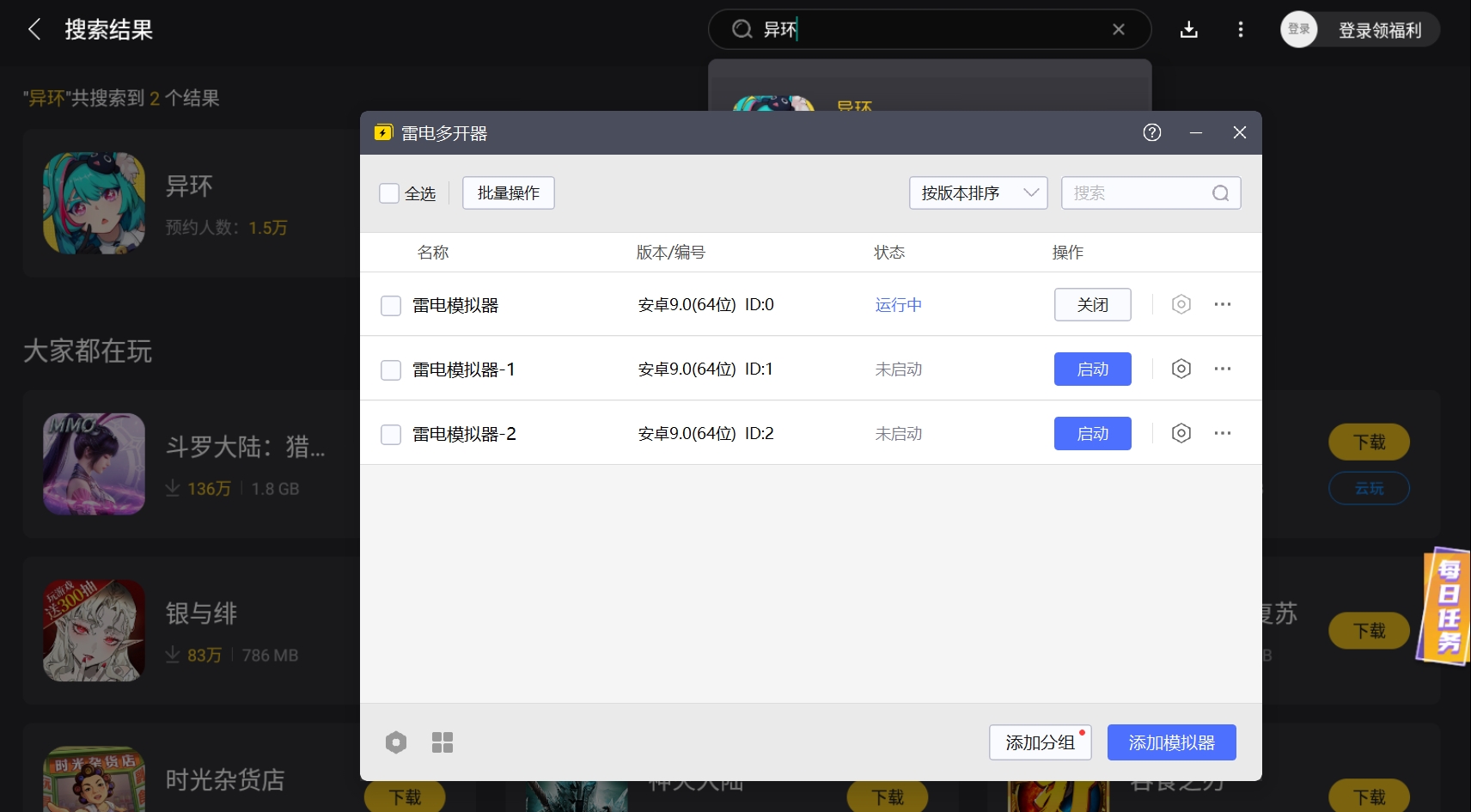Launch 雷电模拟器-1 with the 启动 button
This screenshot has height=812, width=1471.
point(1092,369)
